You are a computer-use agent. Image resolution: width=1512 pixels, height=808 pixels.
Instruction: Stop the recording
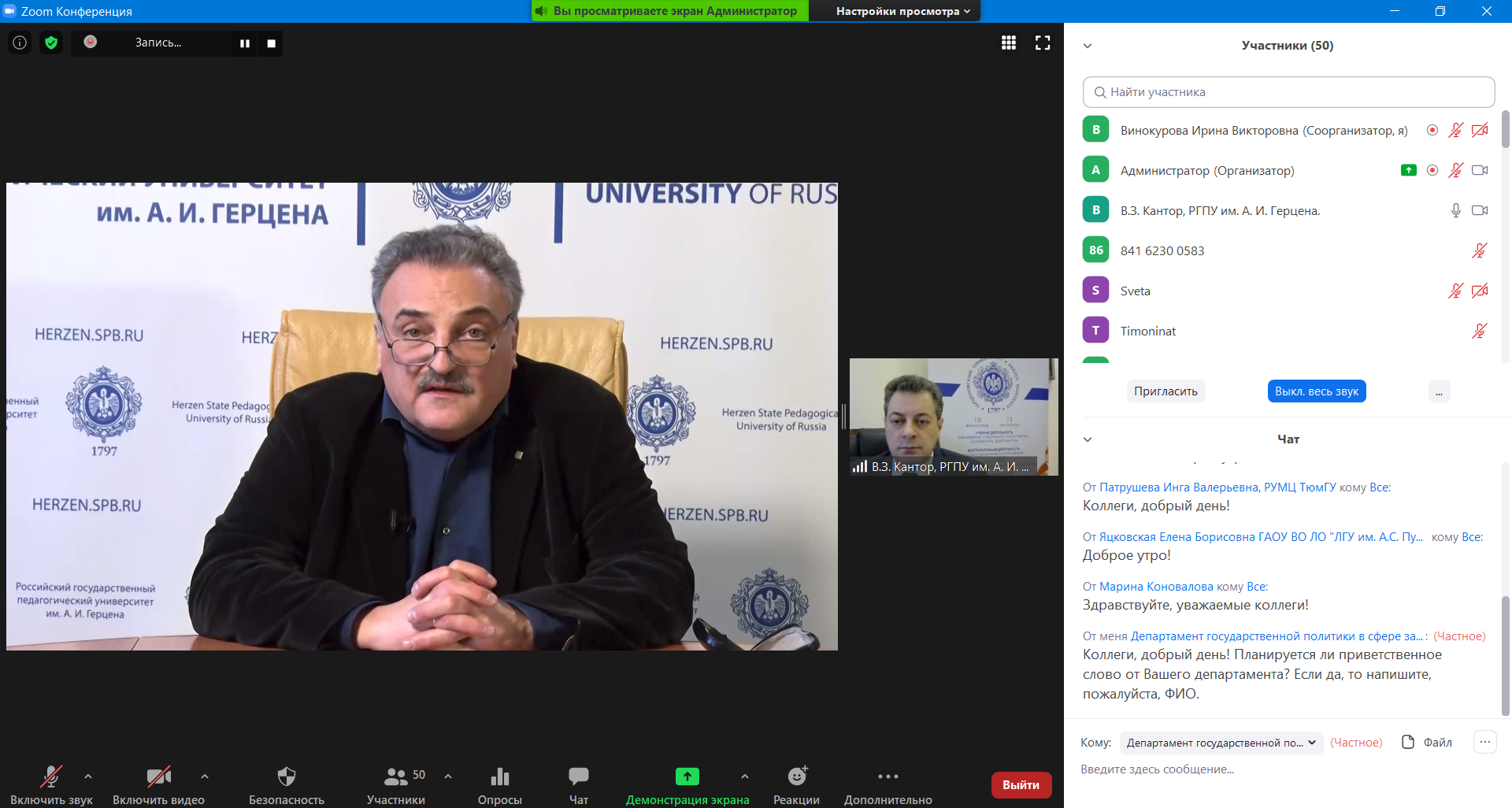pyautogui.click(x=271, y=43)
